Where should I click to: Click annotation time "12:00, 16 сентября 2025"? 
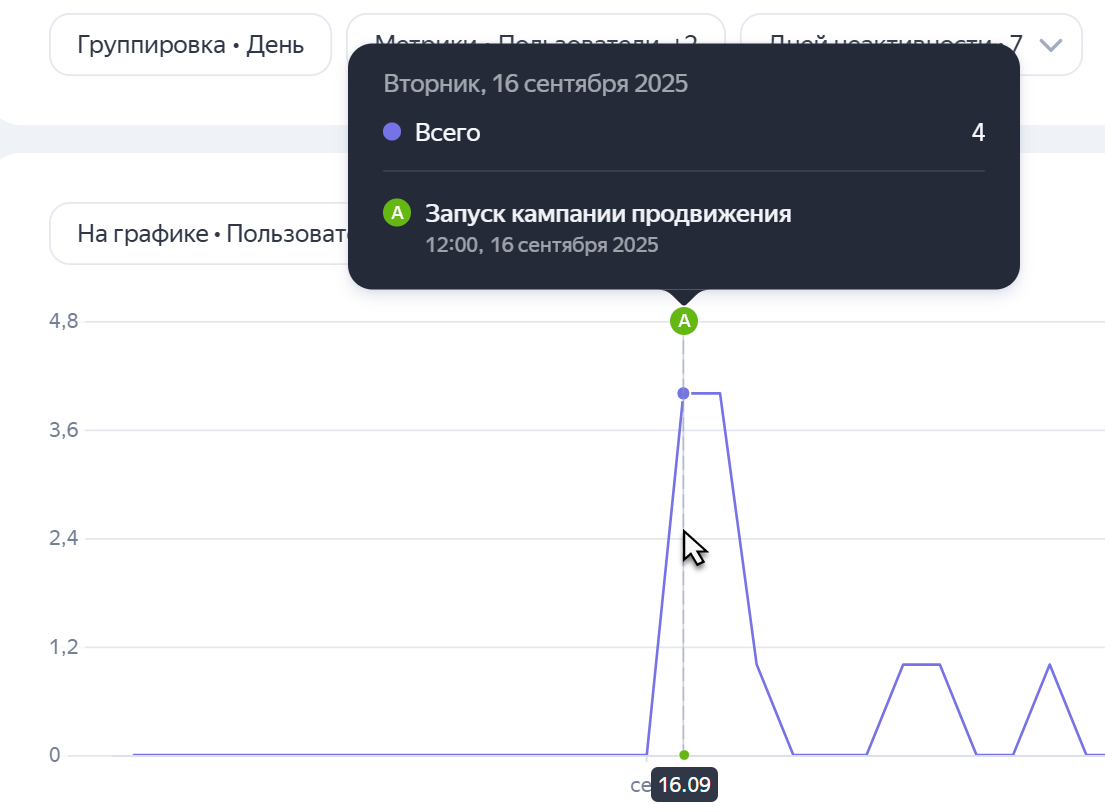[541, 245]
